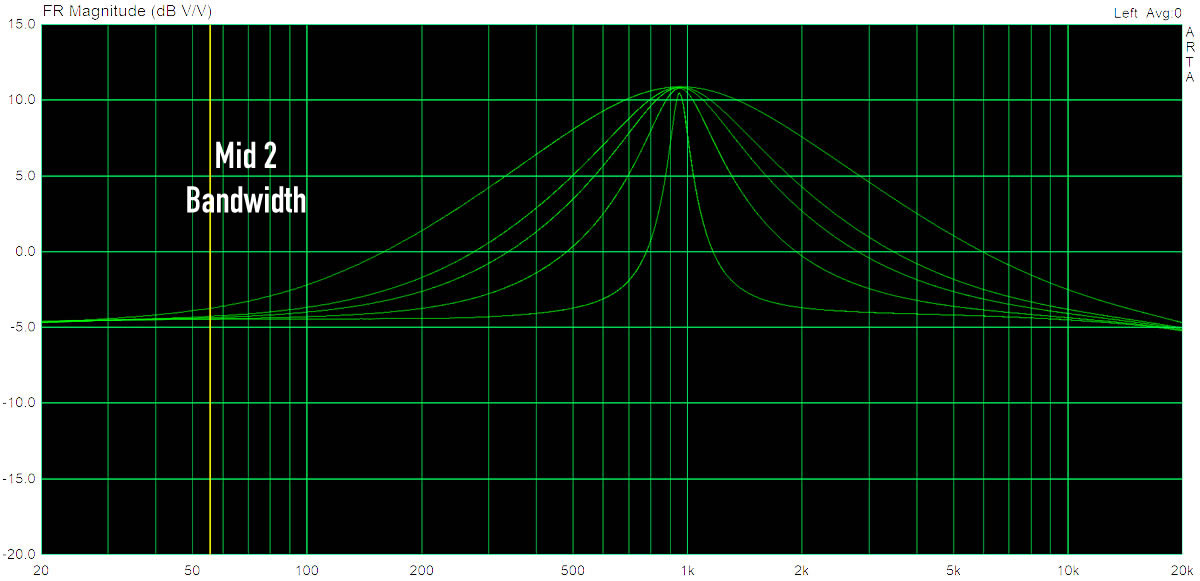This screenshot has height=581, width=1200.
Task: Click the 'Mid 2 Bandwidth' annotation text
Action: (246, 178)
